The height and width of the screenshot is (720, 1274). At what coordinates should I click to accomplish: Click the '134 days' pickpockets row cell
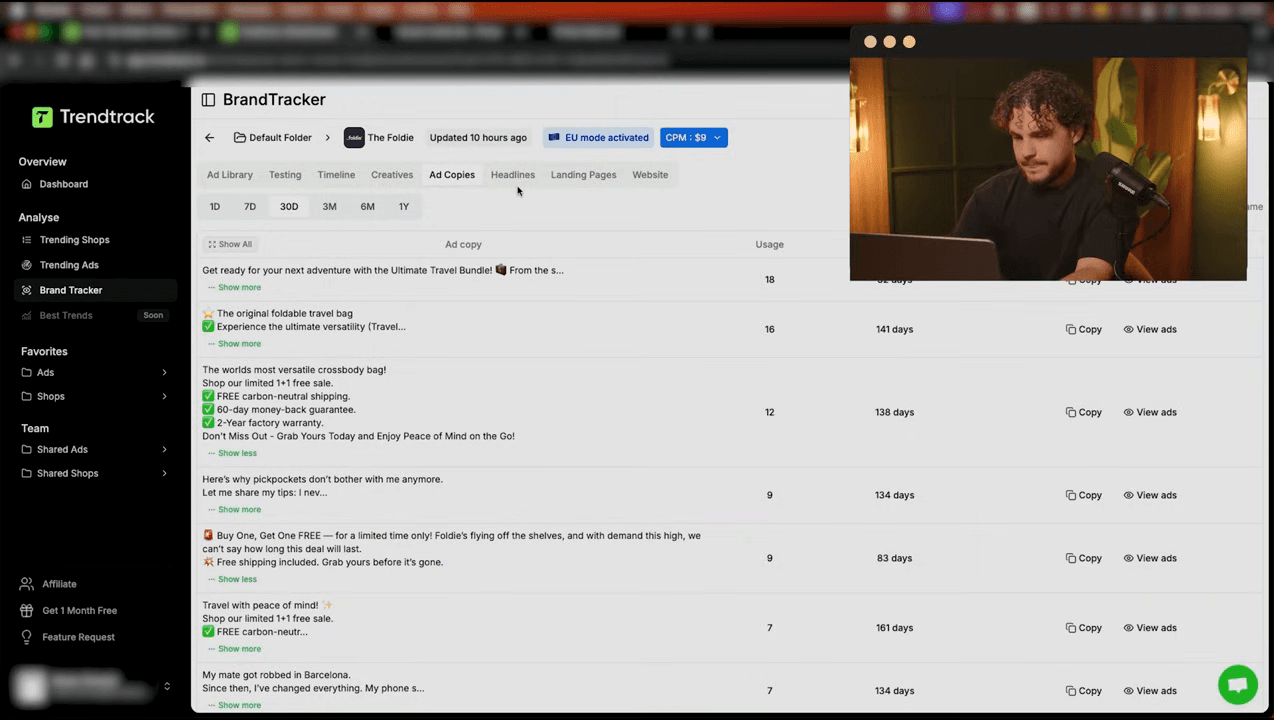[895, 496]
